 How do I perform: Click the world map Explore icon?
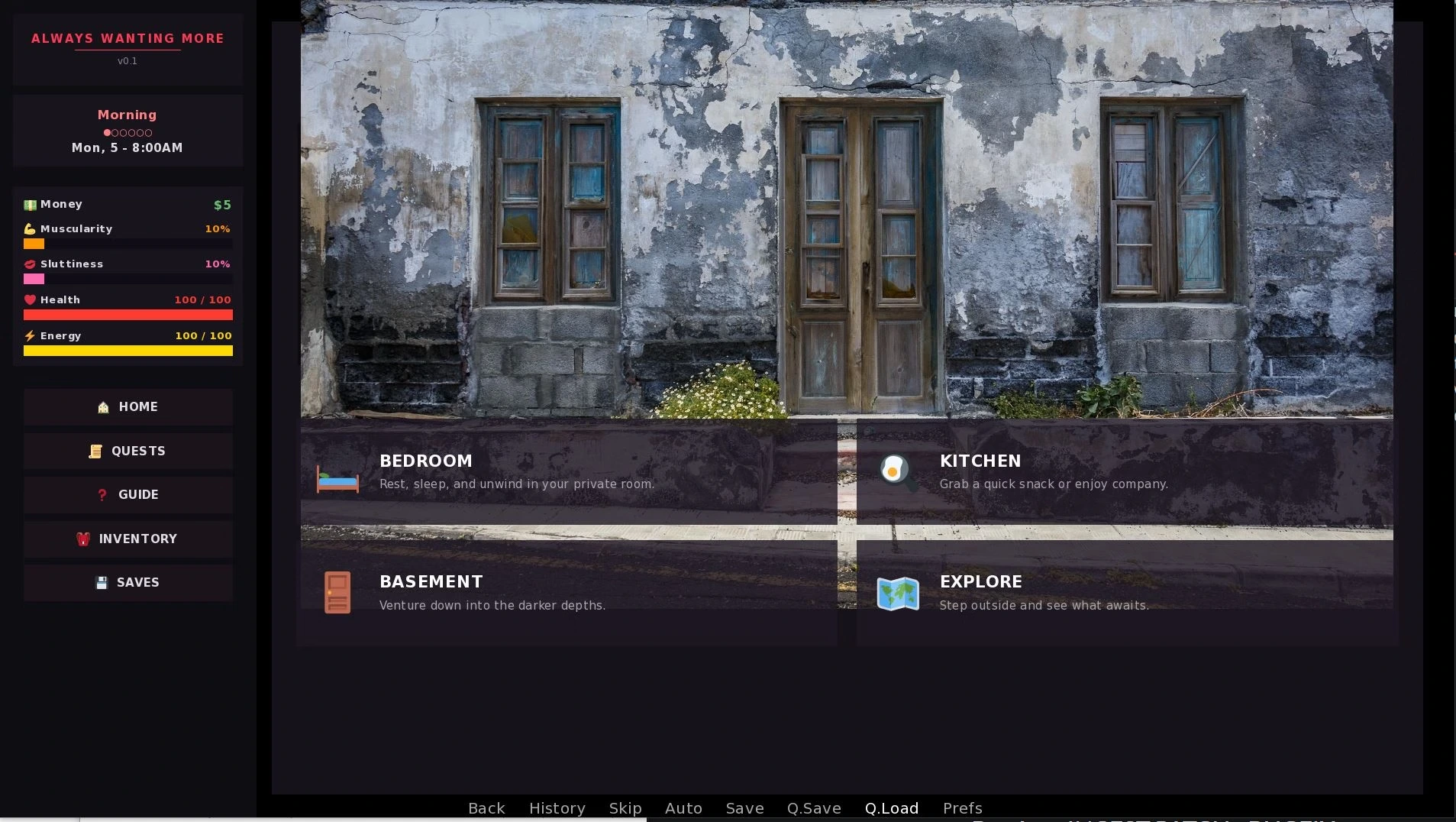pos(898,594)
